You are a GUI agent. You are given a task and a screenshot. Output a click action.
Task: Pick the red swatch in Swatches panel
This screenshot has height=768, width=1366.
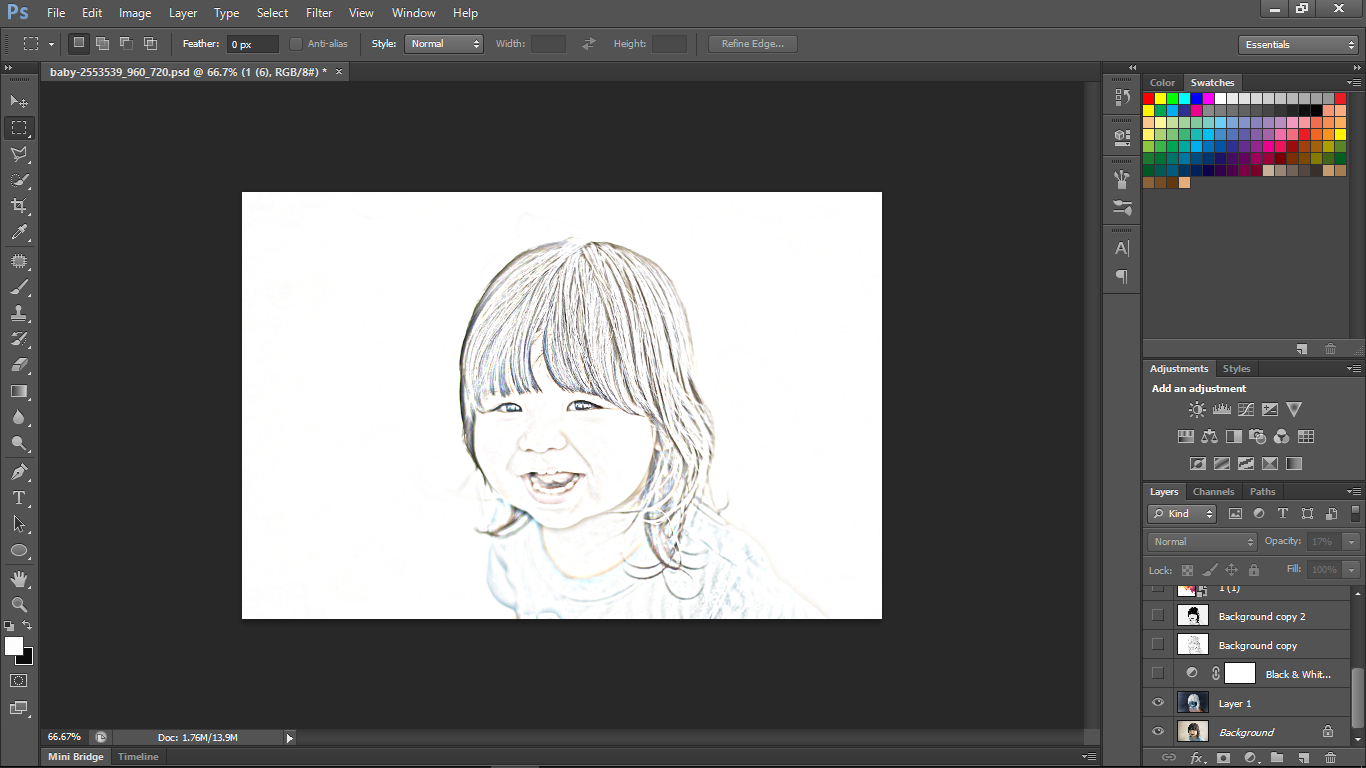[x=1149, y=99]
